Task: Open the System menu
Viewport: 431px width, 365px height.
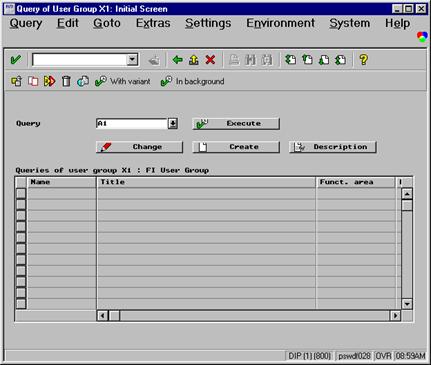Action: pyautogui.click(x=350, y=23)
